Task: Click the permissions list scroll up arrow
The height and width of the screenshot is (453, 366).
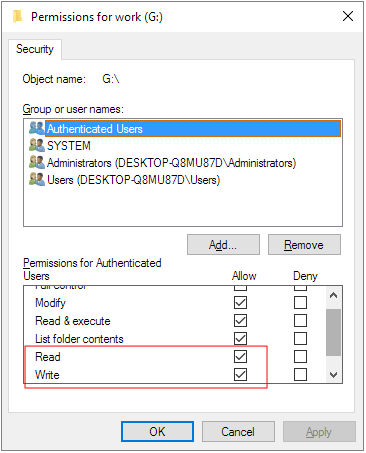Action: (x=333, y=295)
